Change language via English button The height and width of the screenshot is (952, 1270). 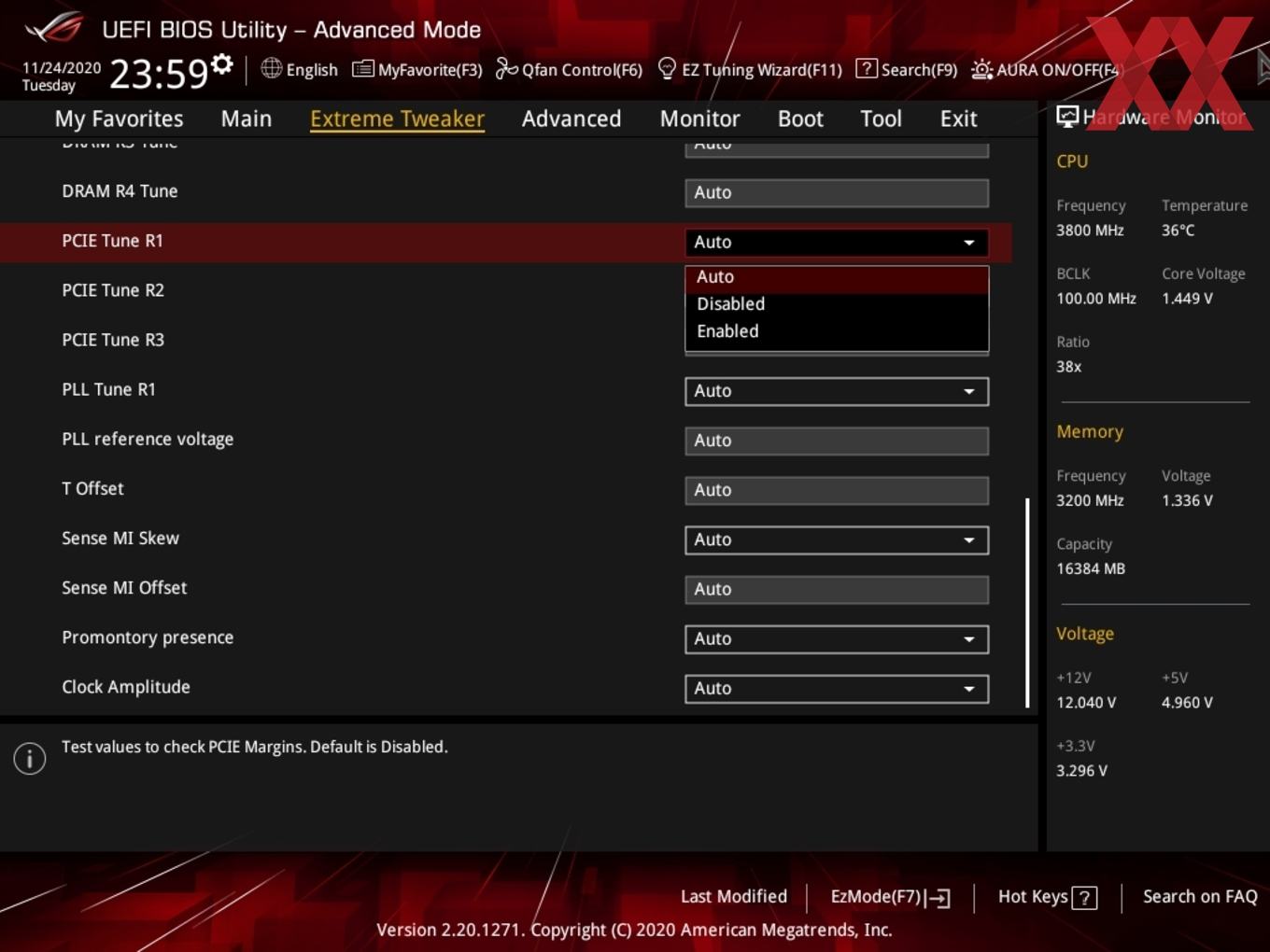click(x=300, y=69)
